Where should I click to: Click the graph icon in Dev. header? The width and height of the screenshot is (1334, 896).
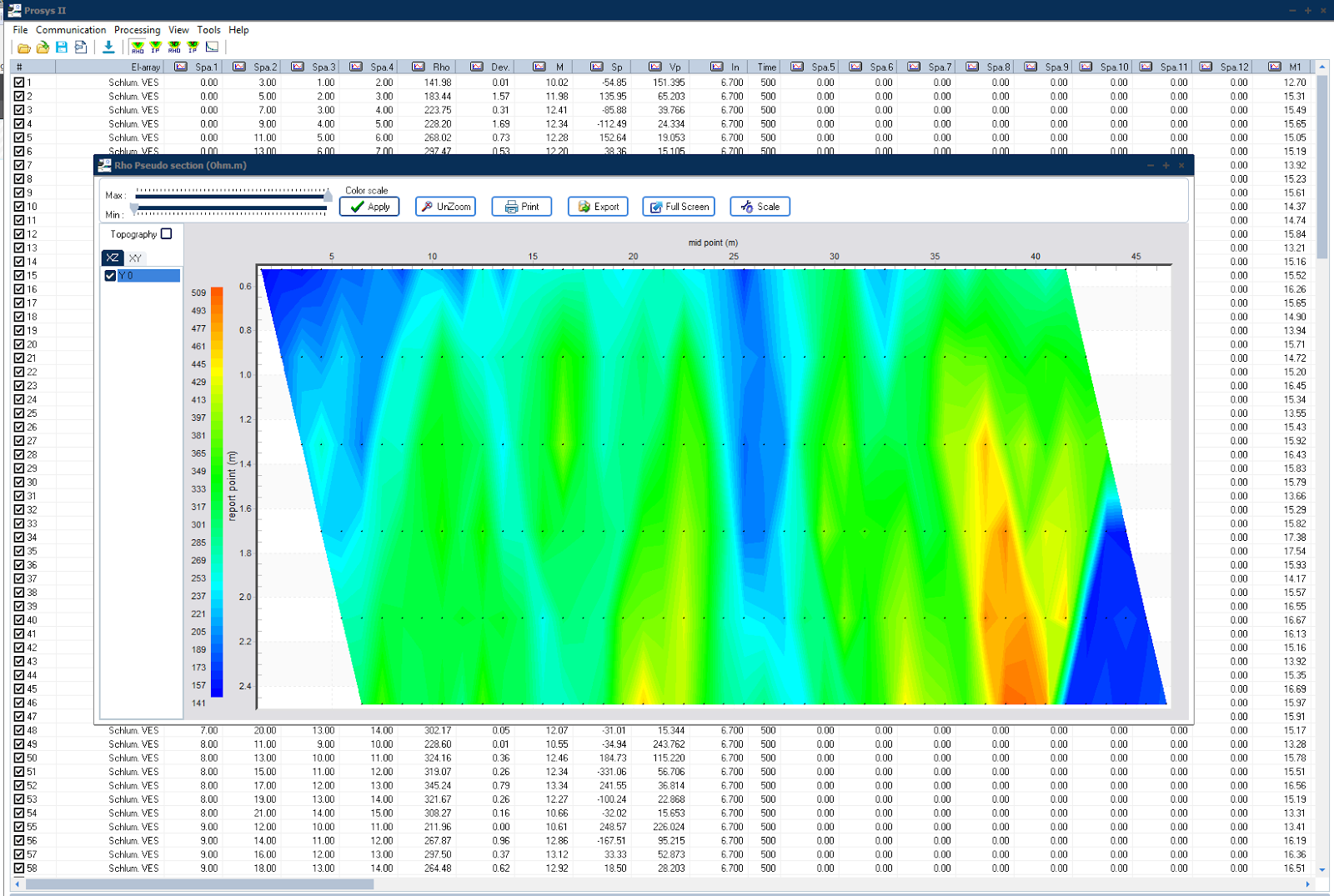pos(477,67)
